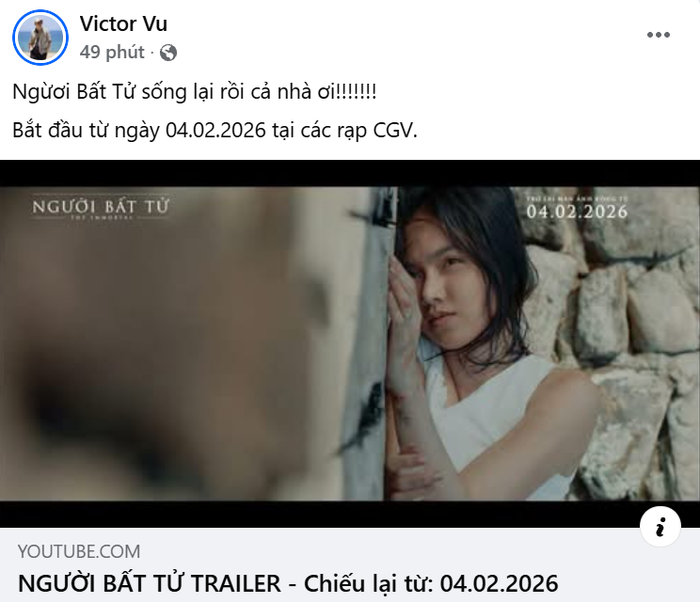Open the three-dot post options menu
700x602 pixels.
(x=658, y=35)
